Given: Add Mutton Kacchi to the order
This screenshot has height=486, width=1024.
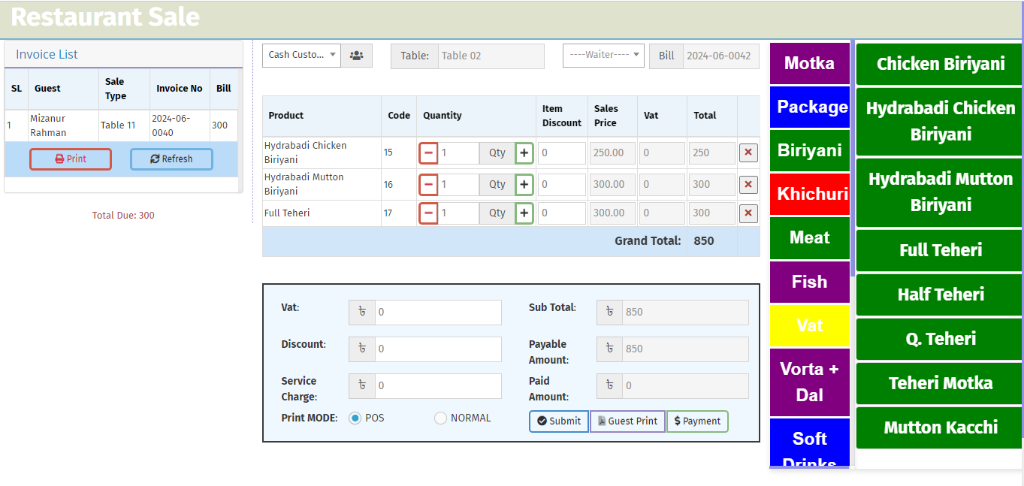Looking at the screenshot, I should tap(940, 428).
